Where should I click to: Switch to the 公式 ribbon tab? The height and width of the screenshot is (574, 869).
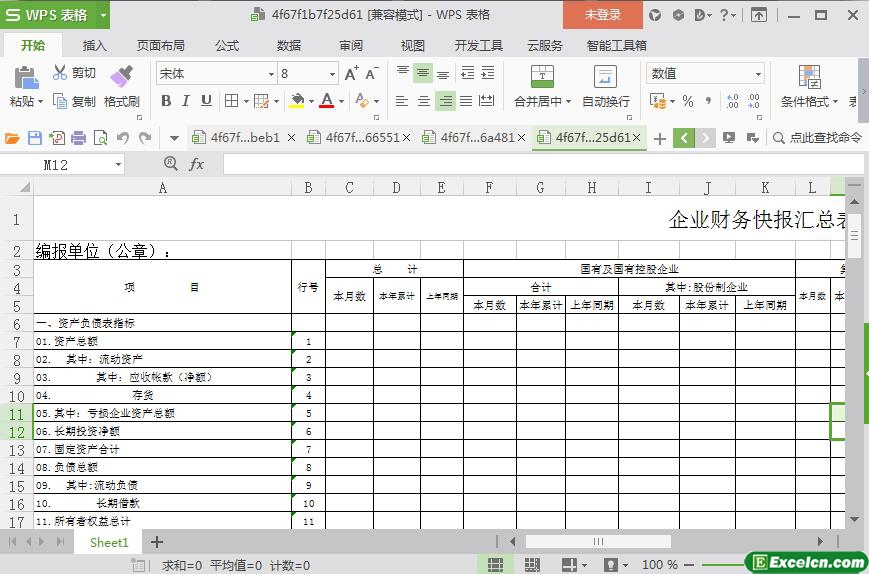tap(227, 45)
